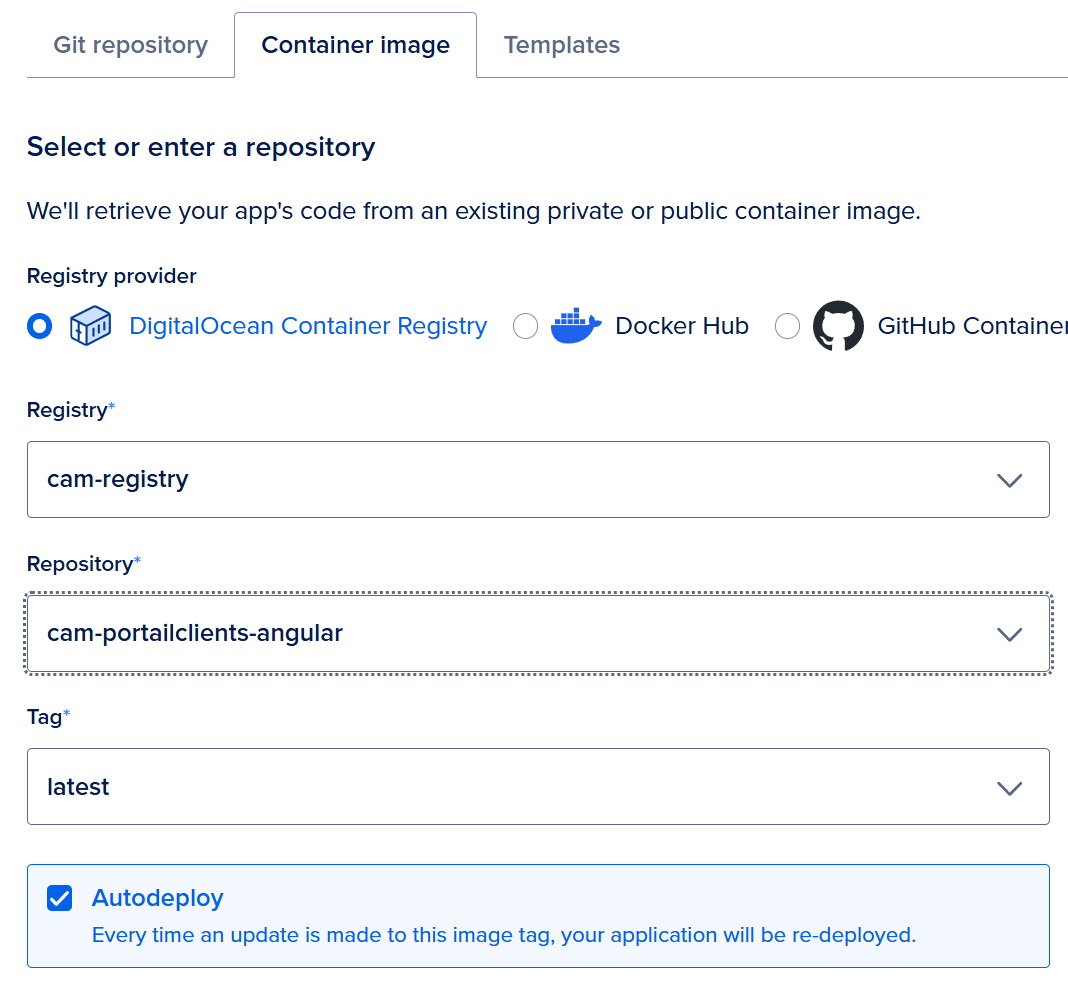The height and width of the screenshot is (983, 1068).
Task: Click the cam-portailclients-angular repository value
Action: click(x=195, y=634)
